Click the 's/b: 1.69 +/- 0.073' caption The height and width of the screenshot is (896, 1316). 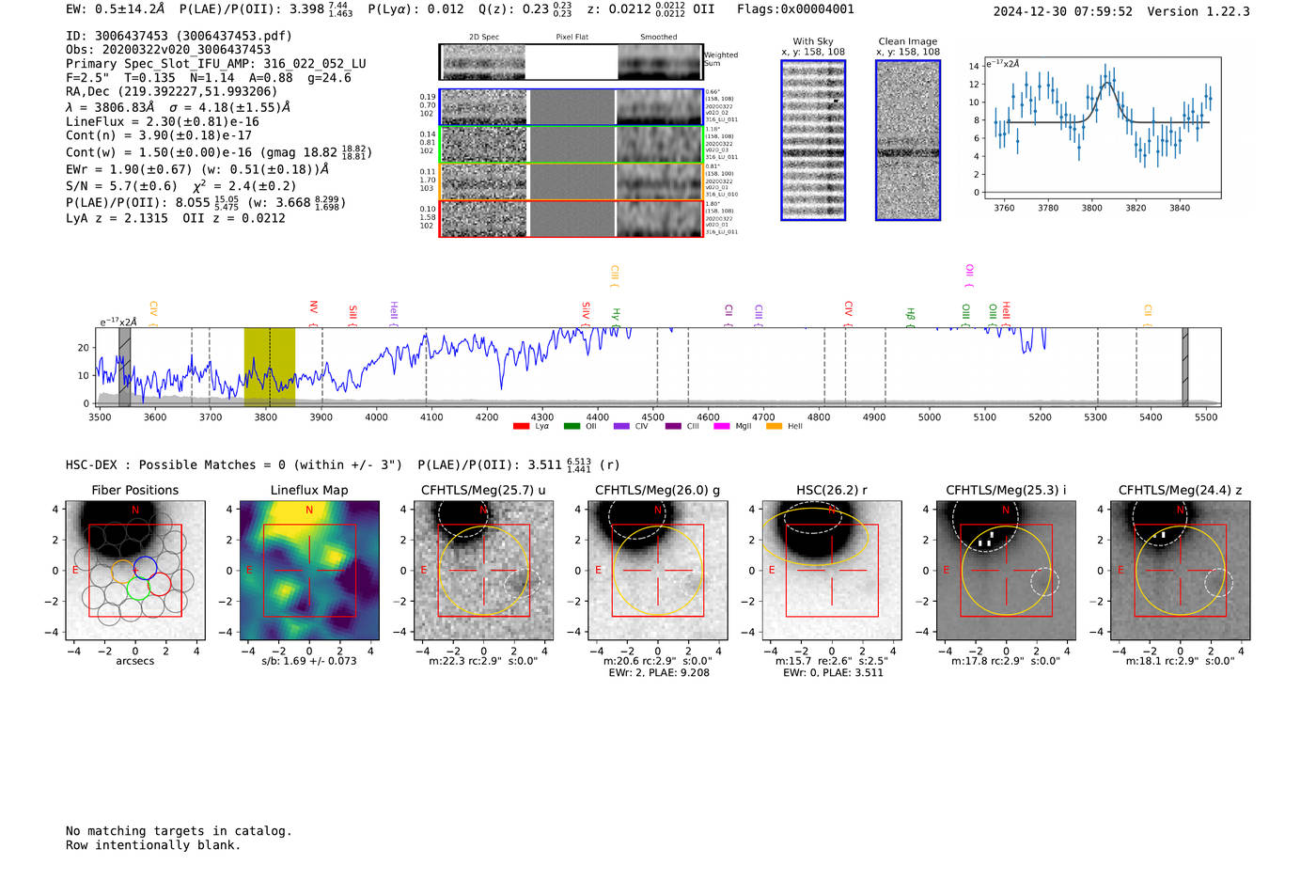point(309,661)
